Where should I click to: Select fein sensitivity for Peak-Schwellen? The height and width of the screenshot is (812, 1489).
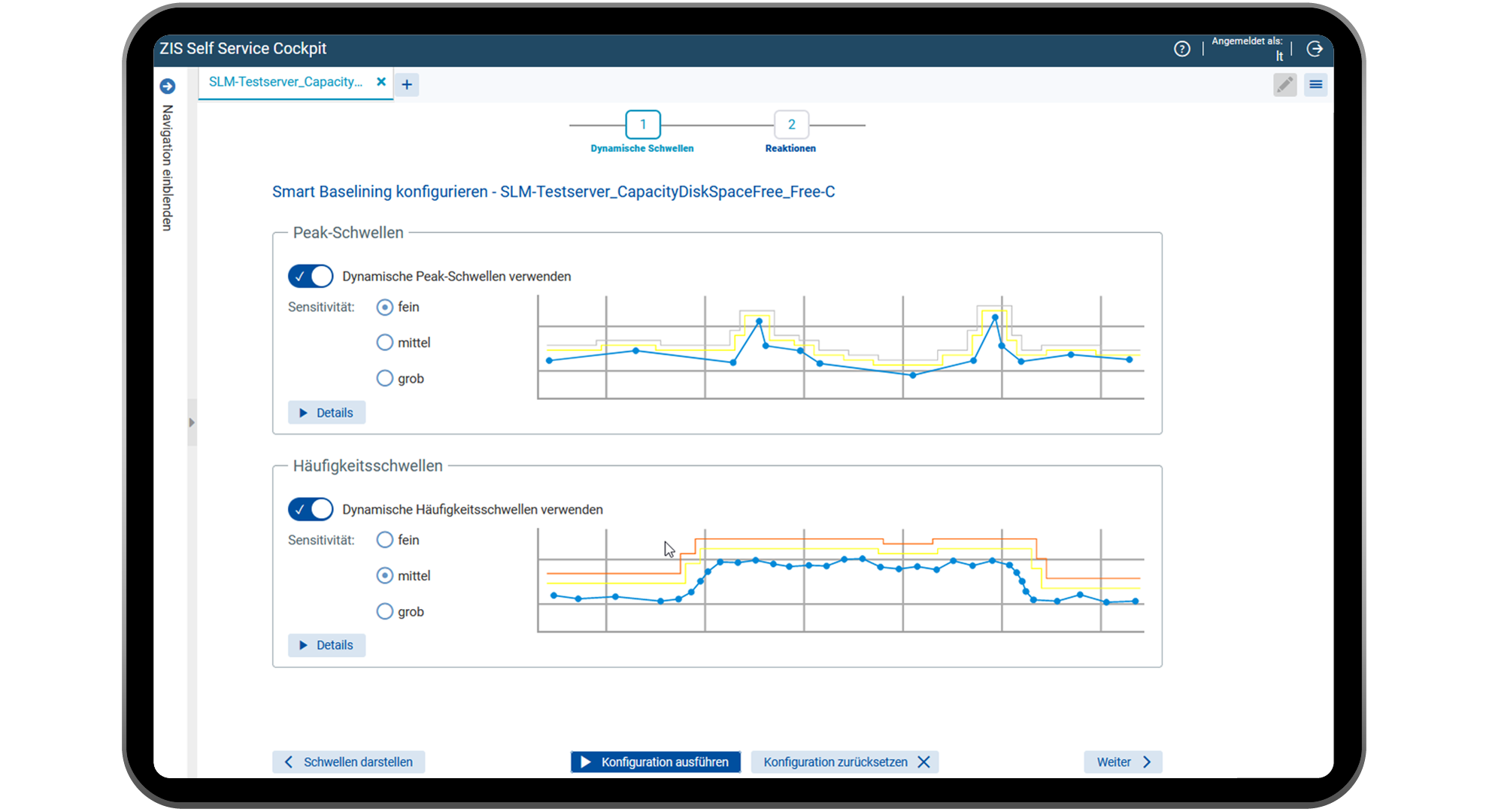tap(385, 308)
